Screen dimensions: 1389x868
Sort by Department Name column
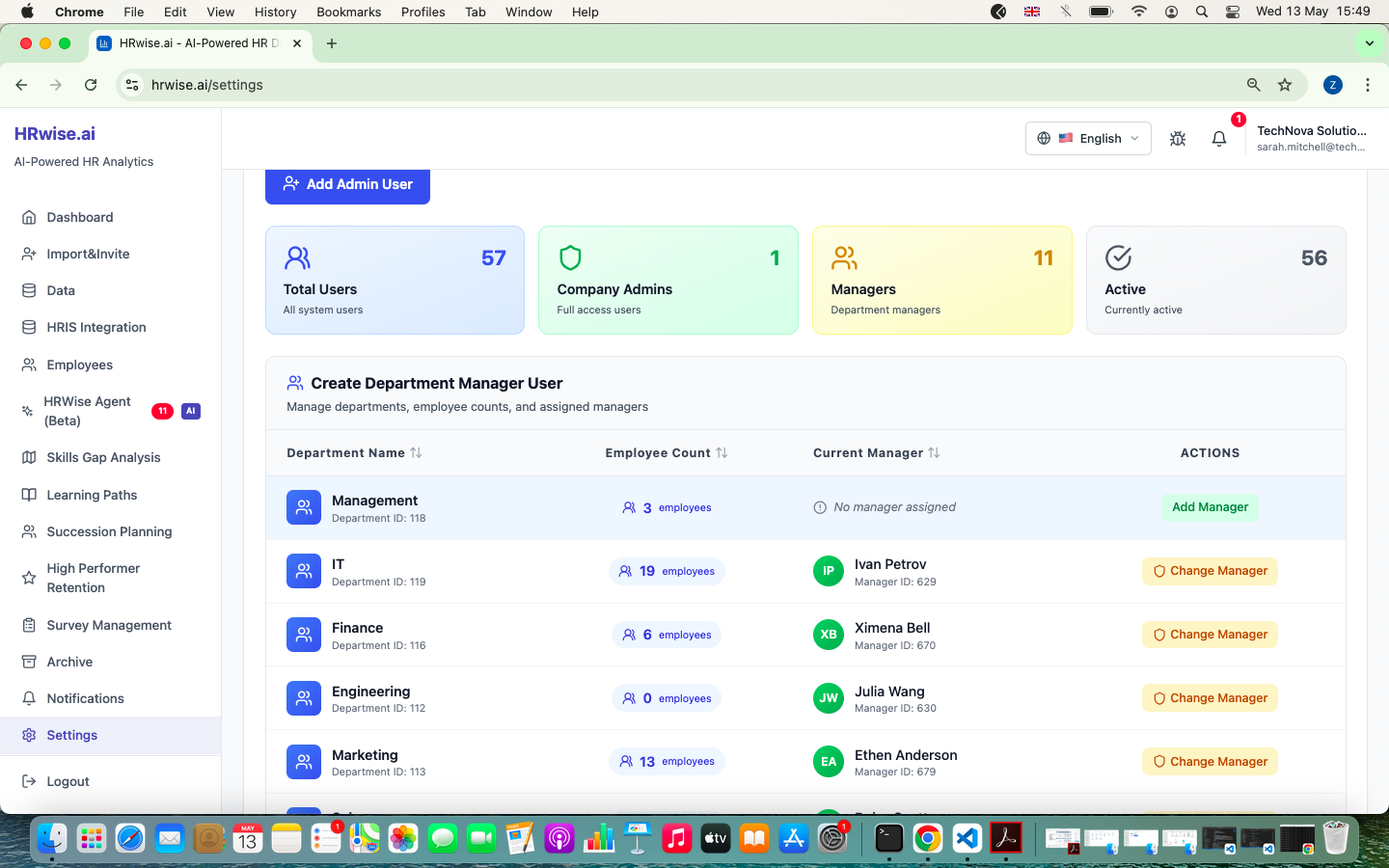[x=354, y=453]
